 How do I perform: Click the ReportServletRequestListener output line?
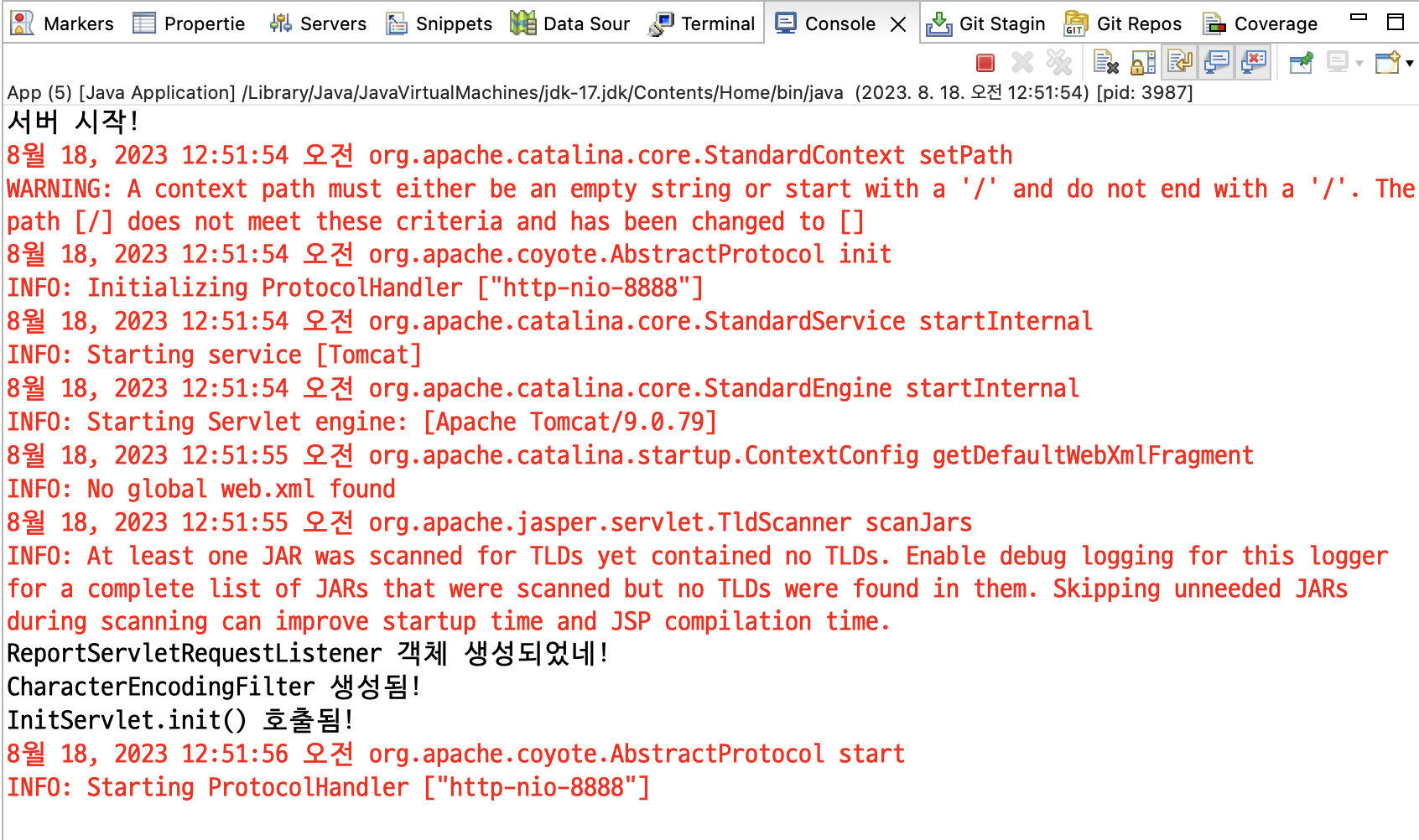pyautogui.click(x=308, y=653)
